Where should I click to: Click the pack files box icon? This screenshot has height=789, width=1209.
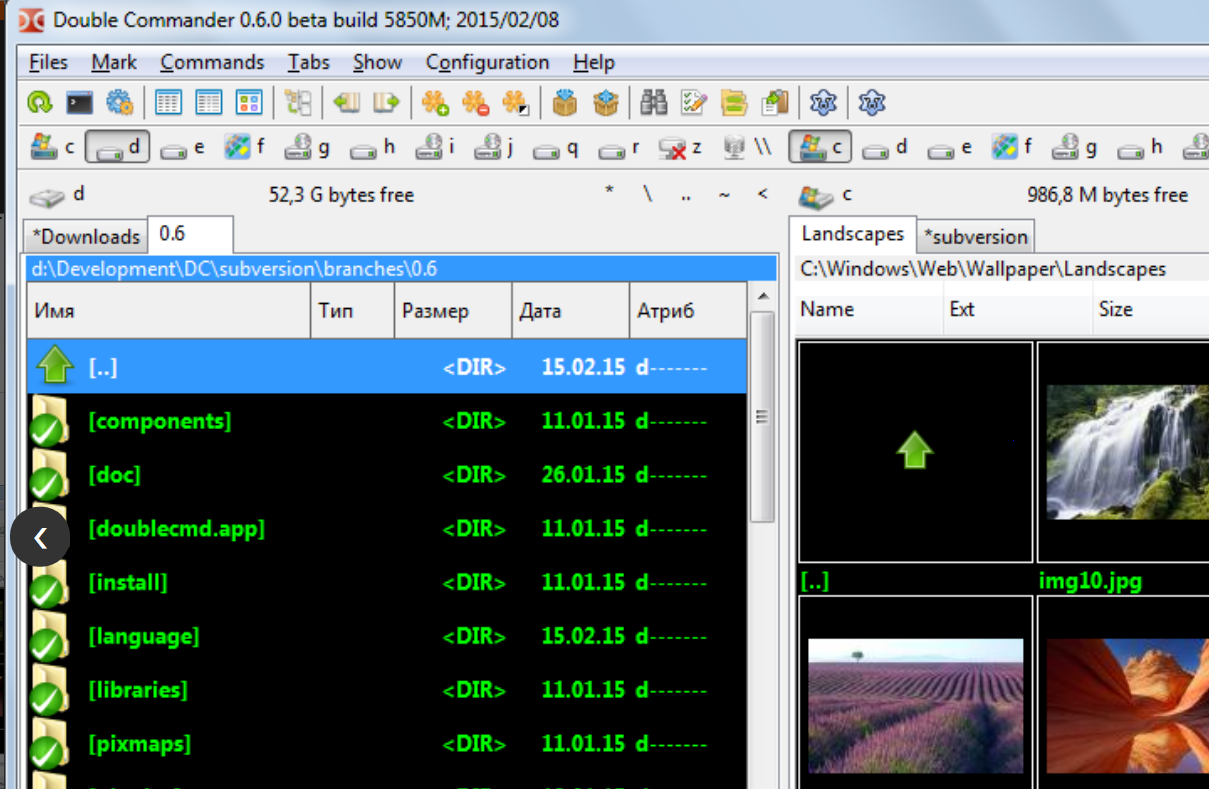point(566,102)
